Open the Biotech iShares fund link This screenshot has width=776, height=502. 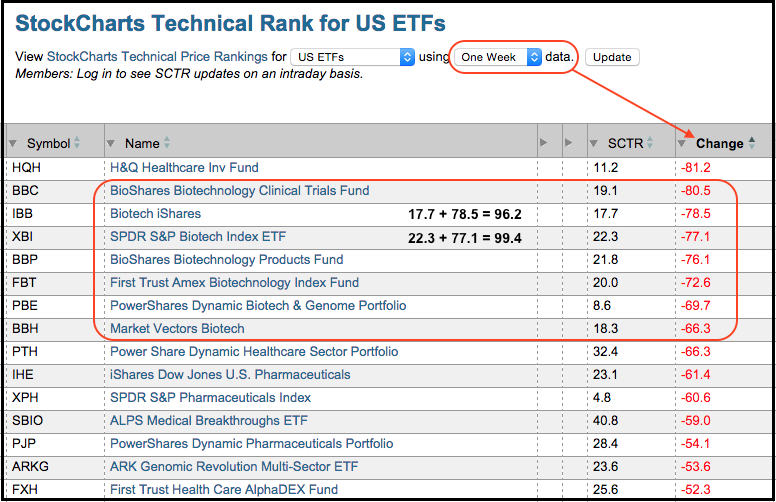[x=155, y=213]
